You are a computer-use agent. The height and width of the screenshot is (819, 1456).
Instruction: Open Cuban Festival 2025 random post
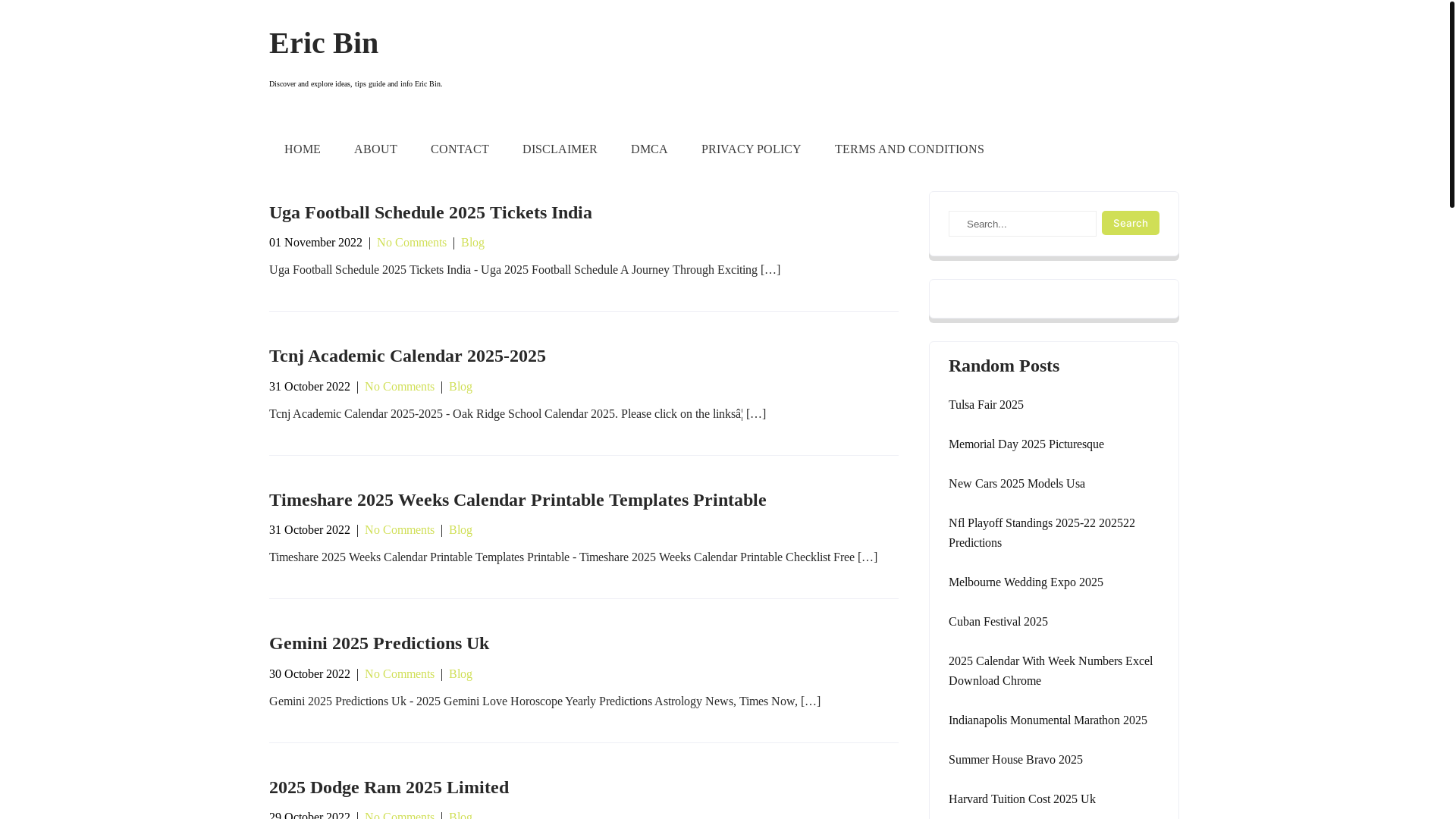tap(998, 622)
